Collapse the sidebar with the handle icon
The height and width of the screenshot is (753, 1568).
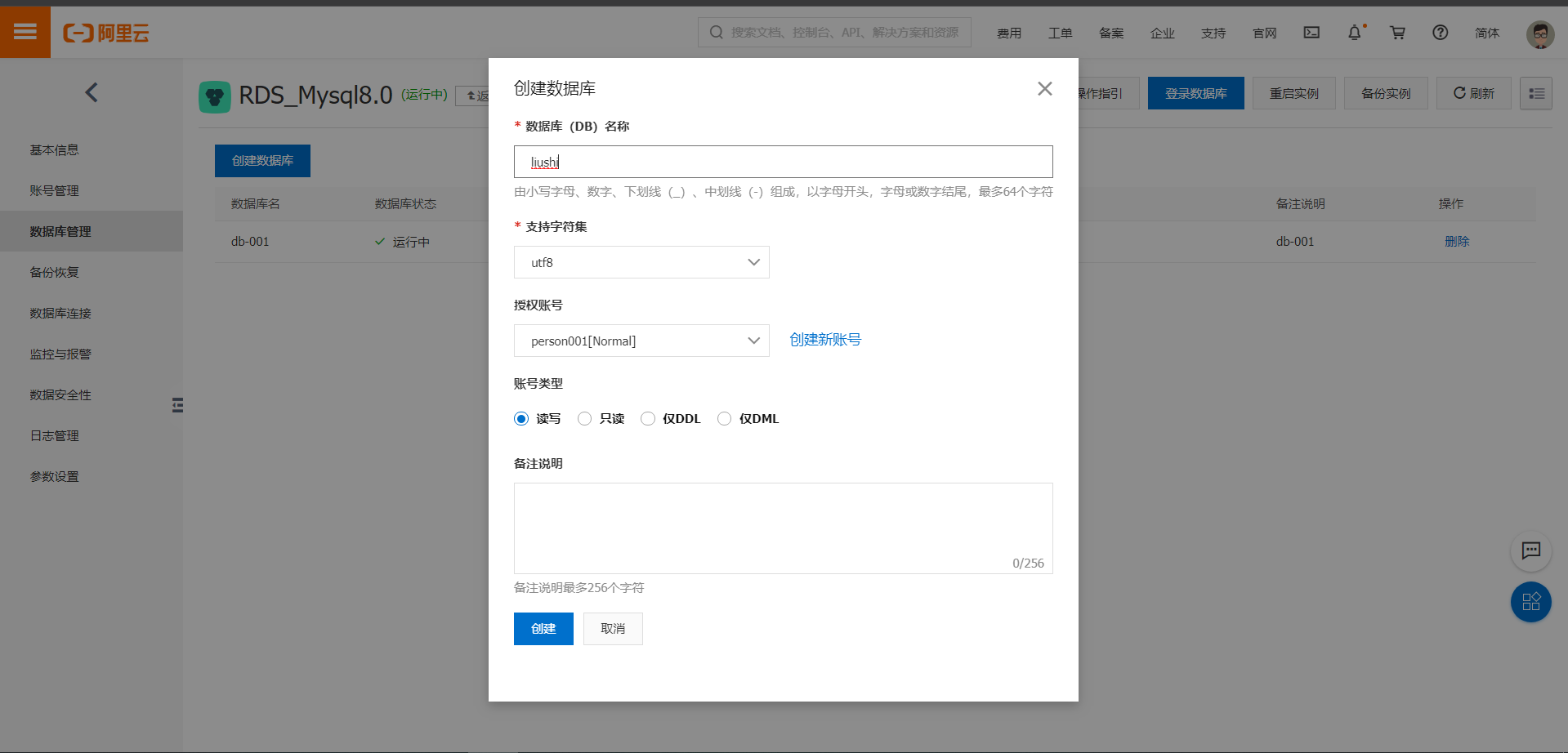(177, 405)
